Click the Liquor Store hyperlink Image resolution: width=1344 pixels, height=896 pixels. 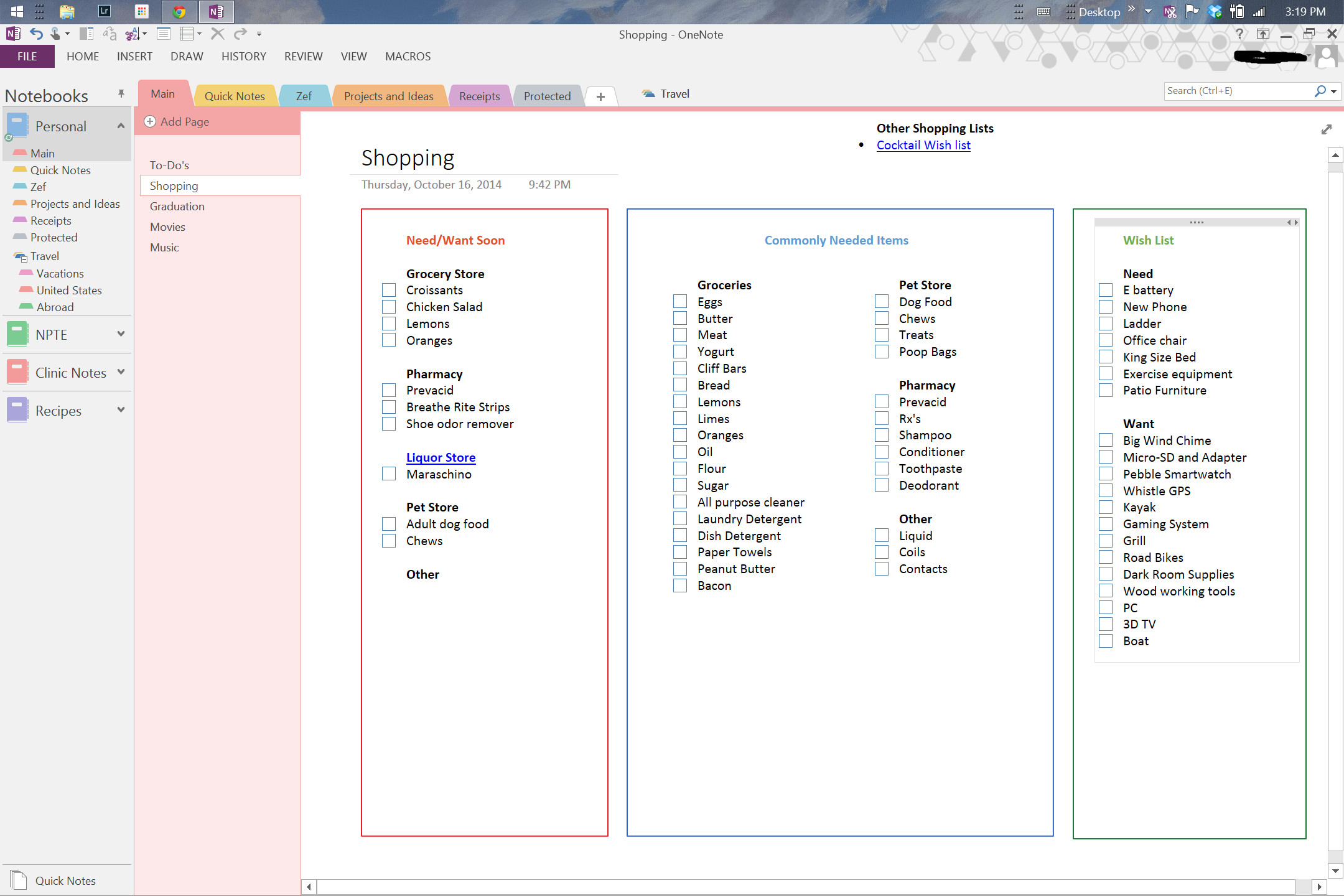click(x=440, y=457)
